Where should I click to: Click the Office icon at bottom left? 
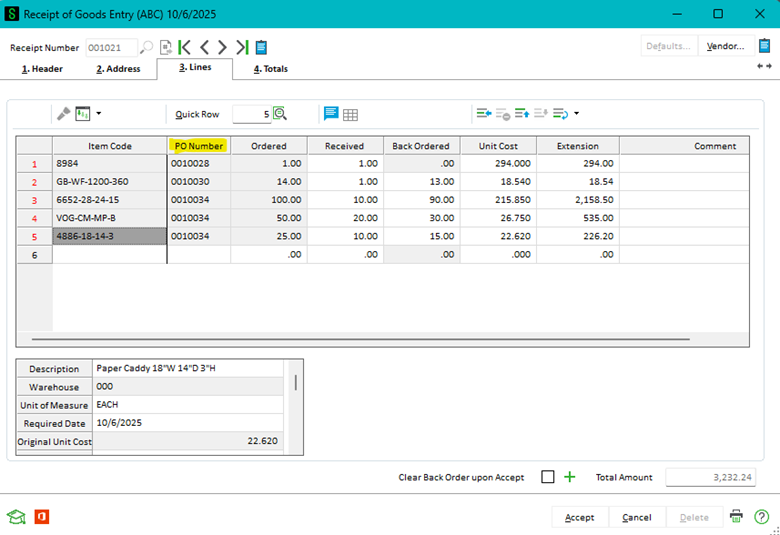pos(41,517)
